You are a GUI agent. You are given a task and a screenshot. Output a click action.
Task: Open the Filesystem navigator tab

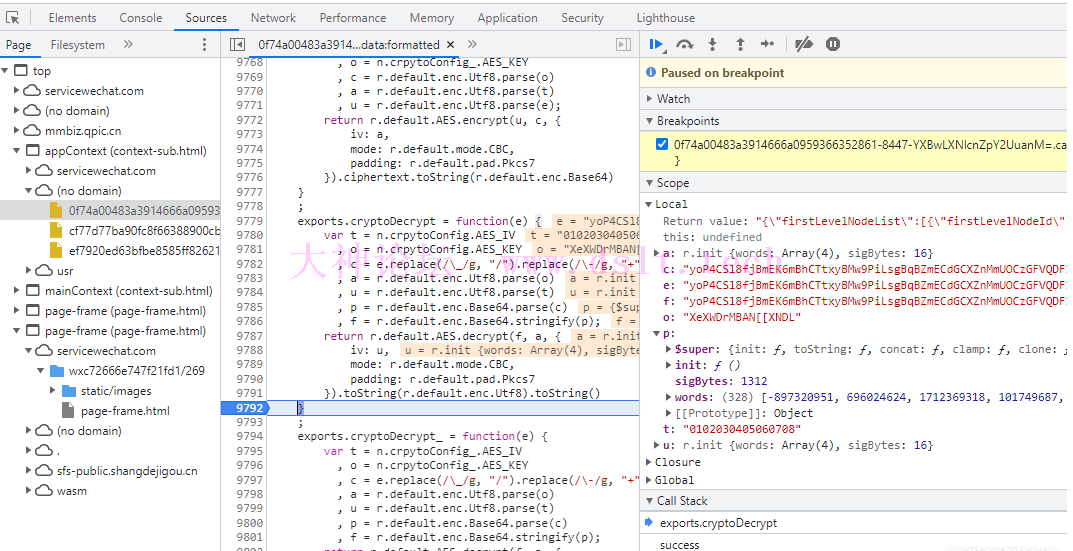[x=78, y=45]
